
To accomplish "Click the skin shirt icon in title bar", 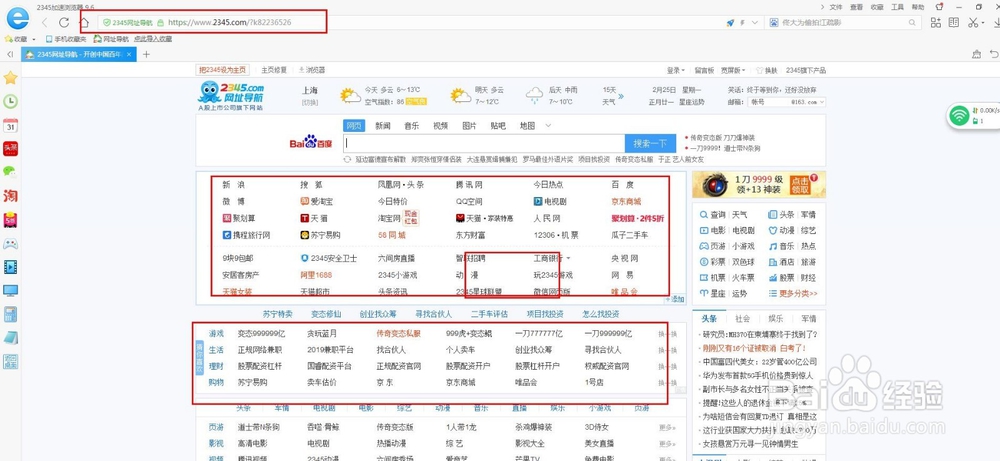I will (939, 7).
